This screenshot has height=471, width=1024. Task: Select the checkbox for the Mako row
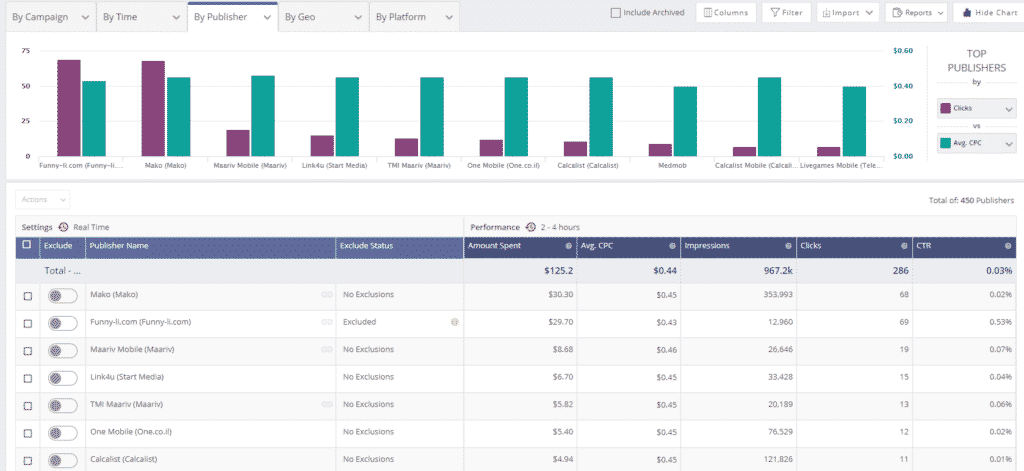point(27,296)
